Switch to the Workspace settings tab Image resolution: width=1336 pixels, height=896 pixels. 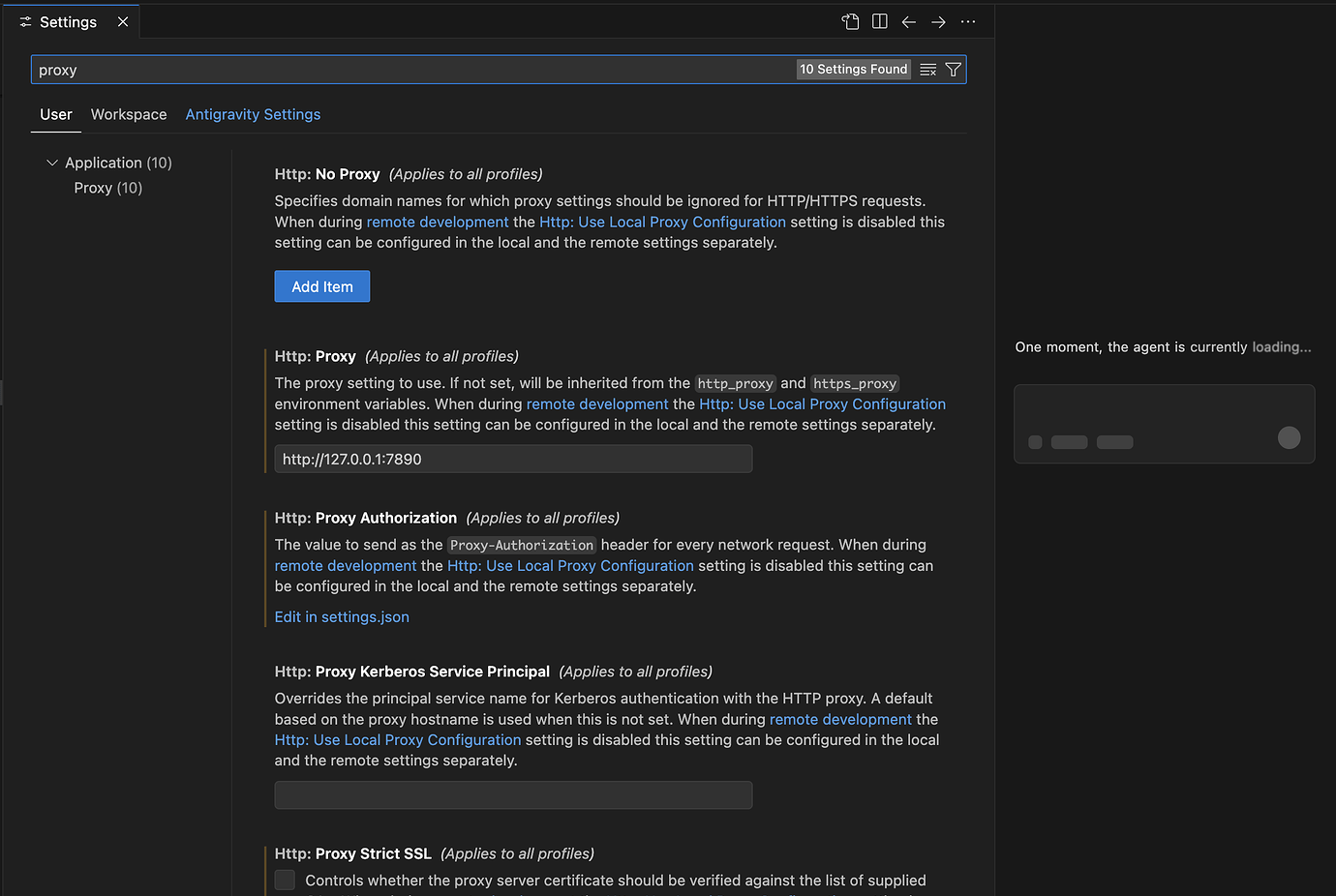[x=129, y=114]
